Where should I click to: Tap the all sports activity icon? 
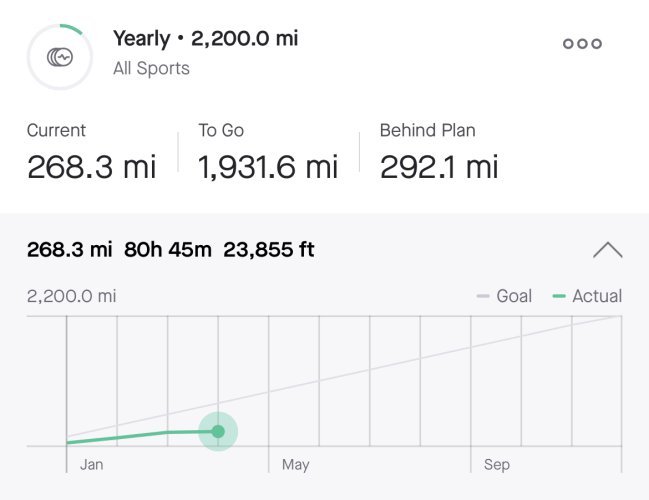60,57
